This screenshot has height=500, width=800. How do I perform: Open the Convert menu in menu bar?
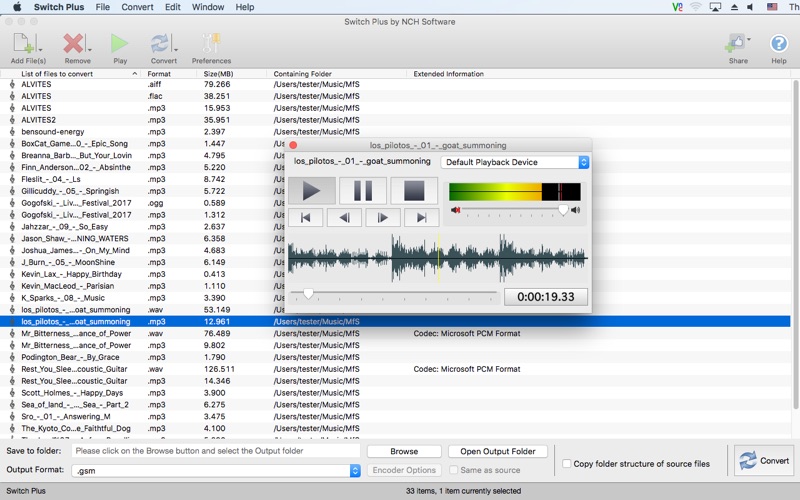coord(137,7)
